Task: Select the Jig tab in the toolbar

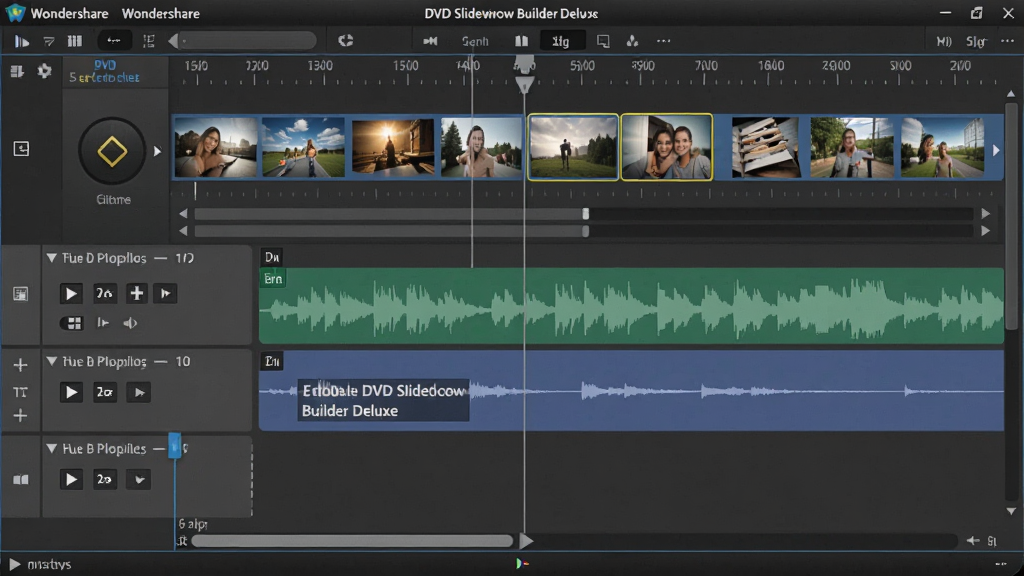Action: point(561,41)
